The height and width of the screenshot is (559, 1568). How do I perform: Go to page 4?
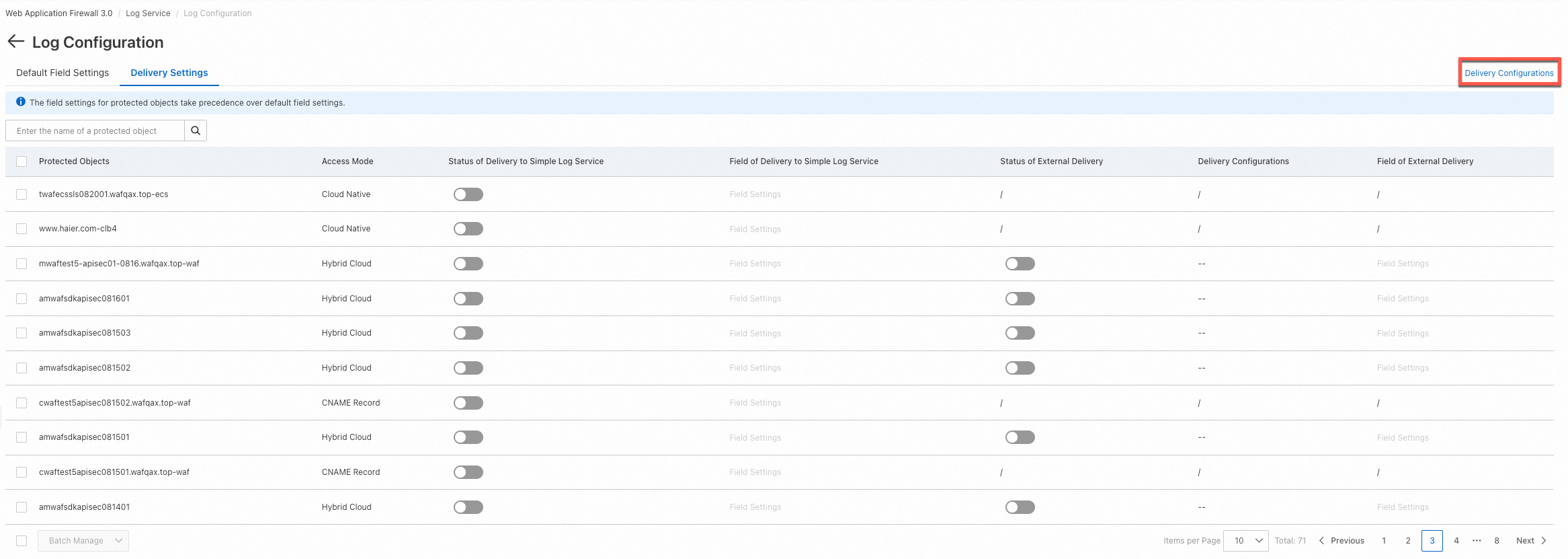pos(1456,541)
